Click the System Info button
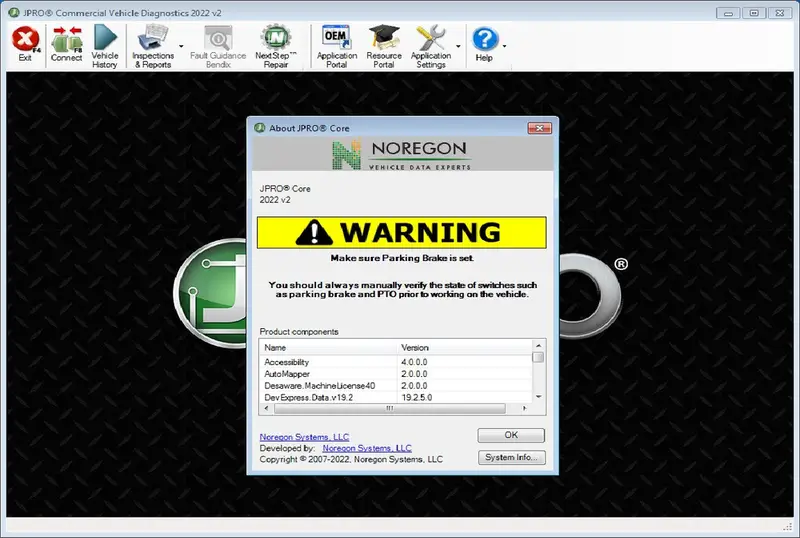This screenshot has height=538, width=800. point(511,457)
